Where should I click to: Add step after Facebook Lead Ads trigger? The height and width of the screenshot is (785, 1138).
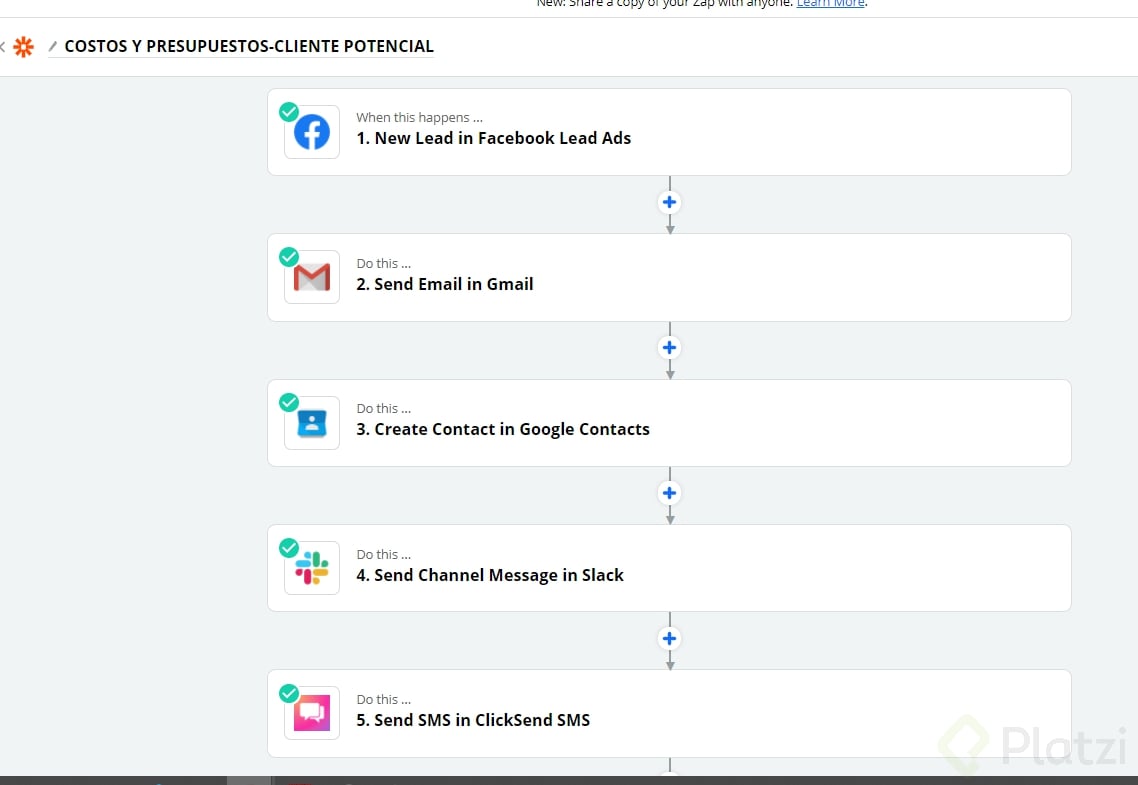click(x=670, y=202)
